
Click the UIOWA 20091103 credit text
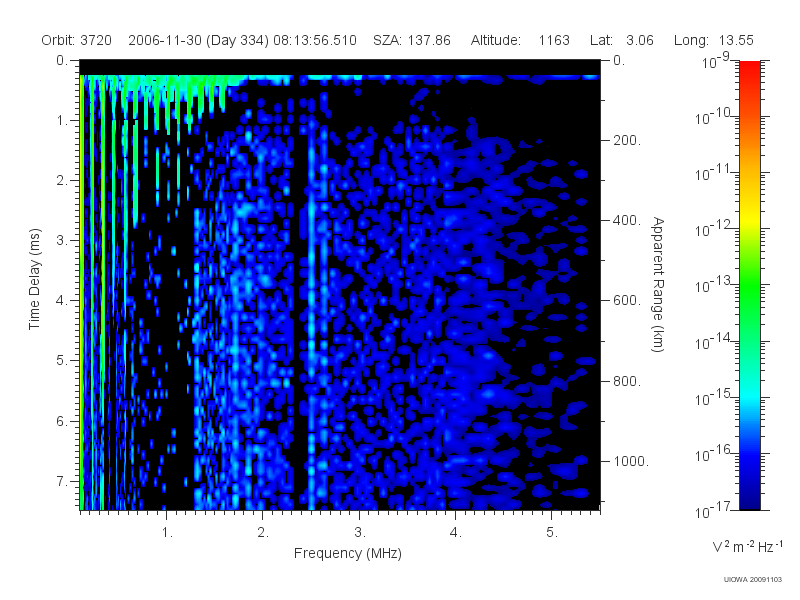(753, 580)
